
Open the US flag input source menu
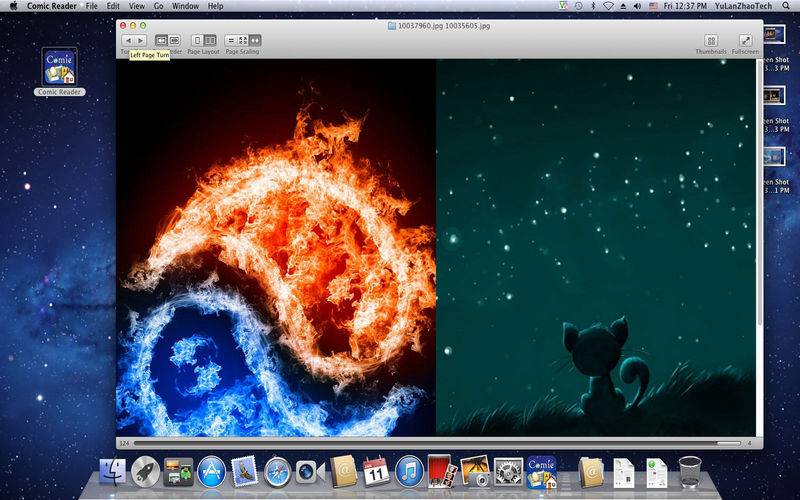point(653,6)
